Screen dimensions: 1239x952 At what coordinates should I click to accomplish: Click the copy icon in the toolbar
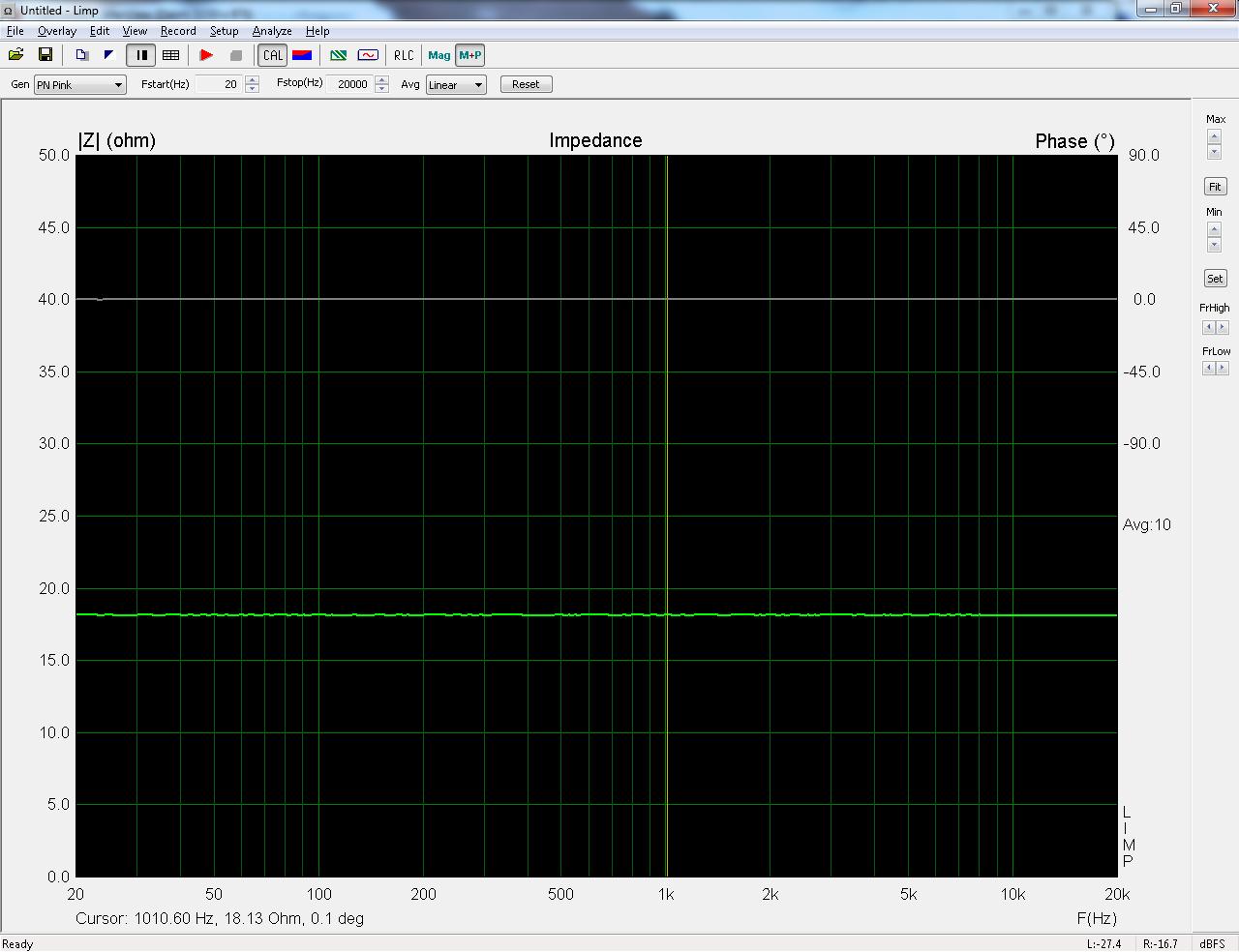point(82,55)
